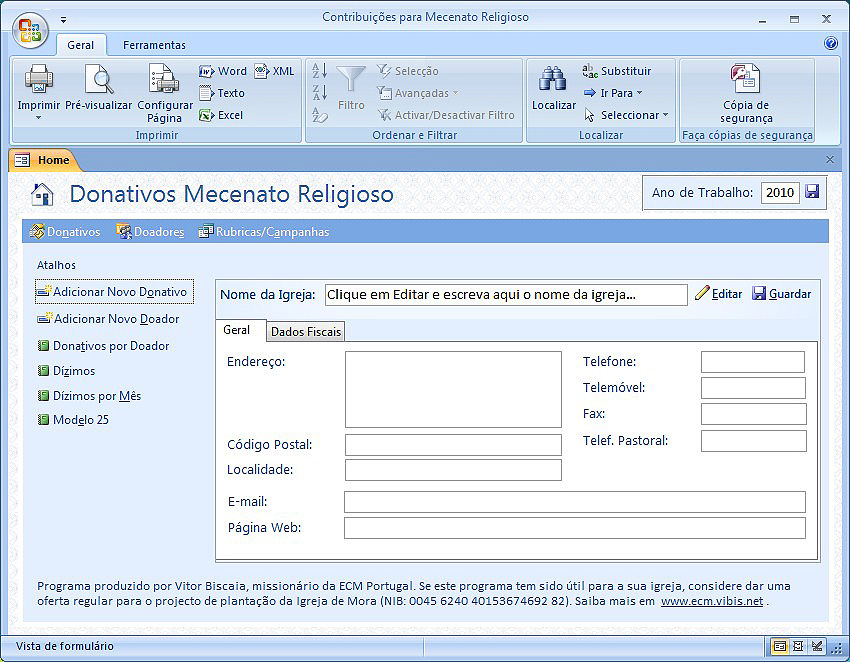
Task: Open the Modelo 25 report
Action: coord(73,420)
